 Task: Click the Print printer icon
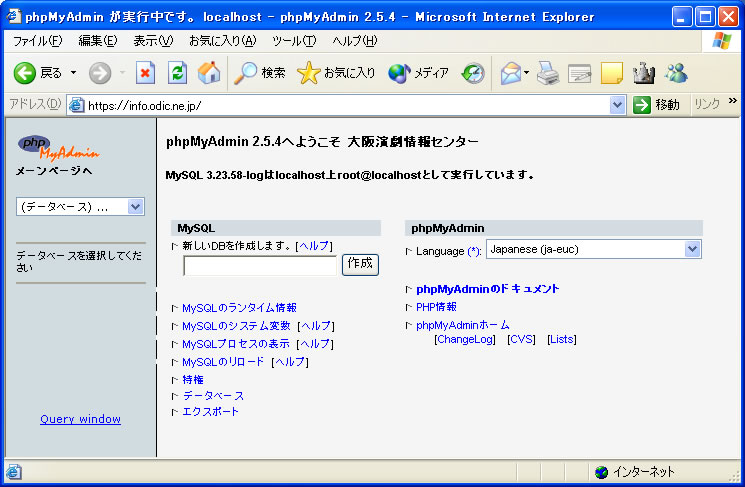tap(548, 73)
